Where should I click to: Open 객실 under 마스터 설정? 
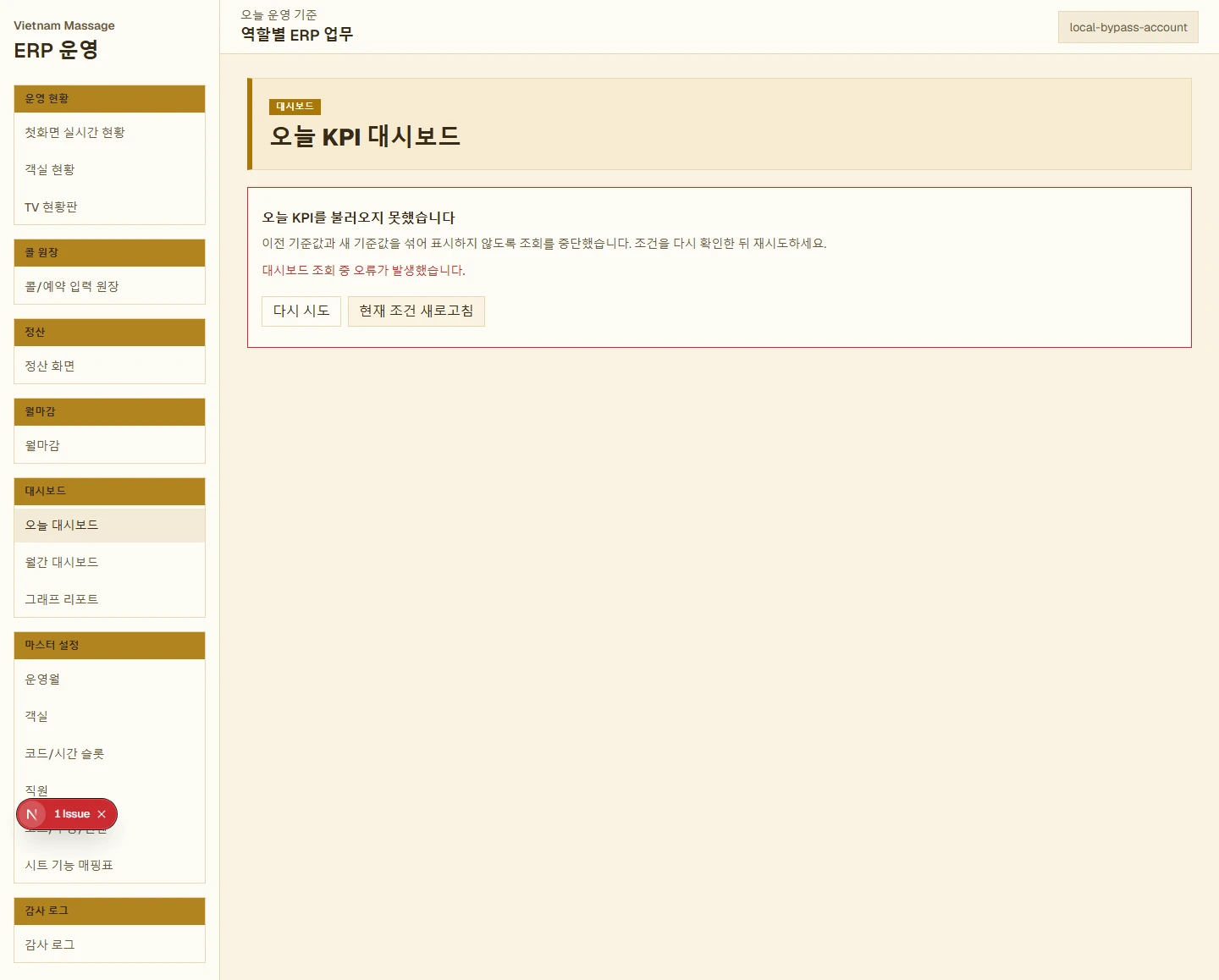pos(109,716)
